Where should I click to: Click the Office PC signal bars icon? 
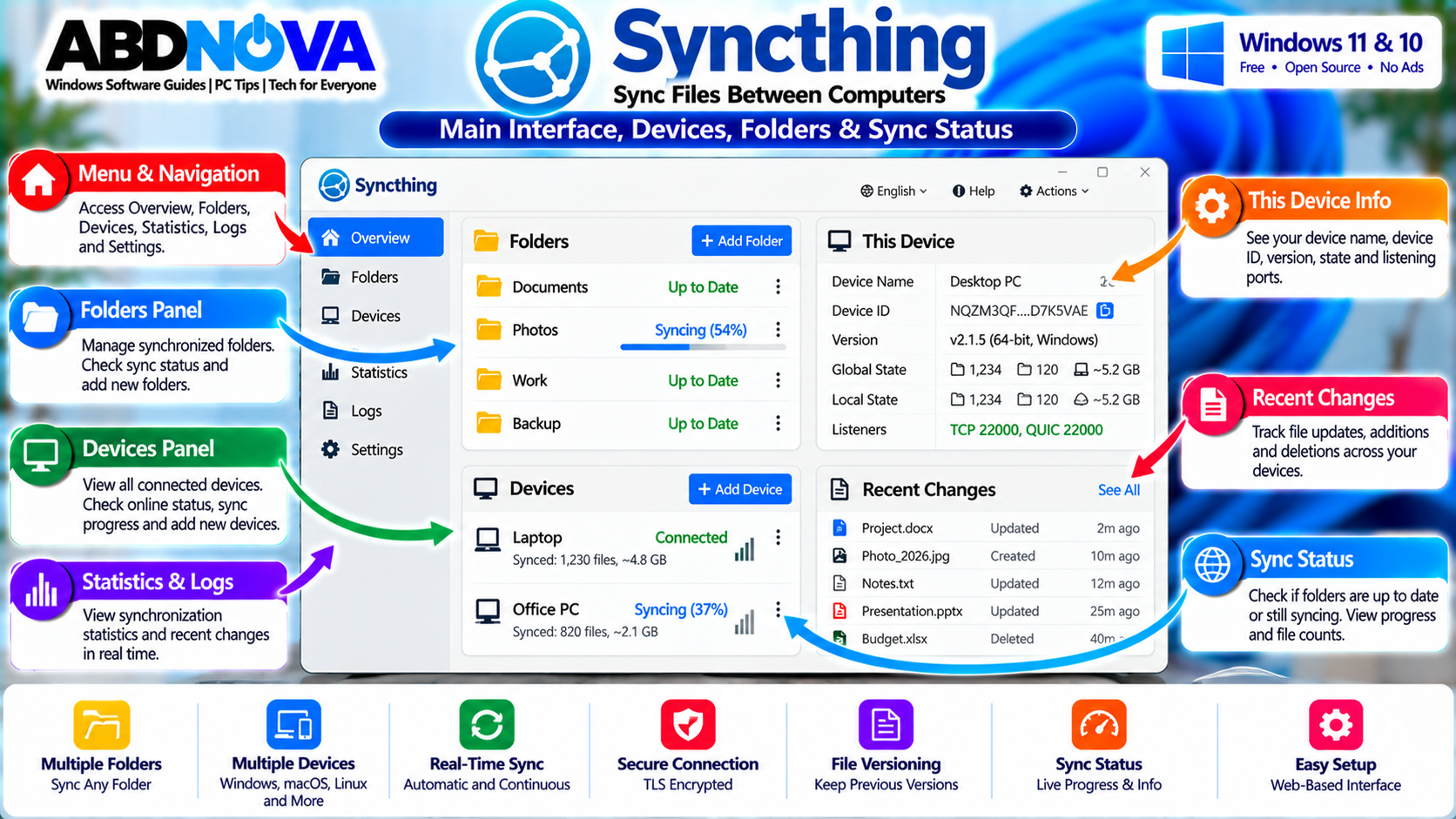point(745,622)
